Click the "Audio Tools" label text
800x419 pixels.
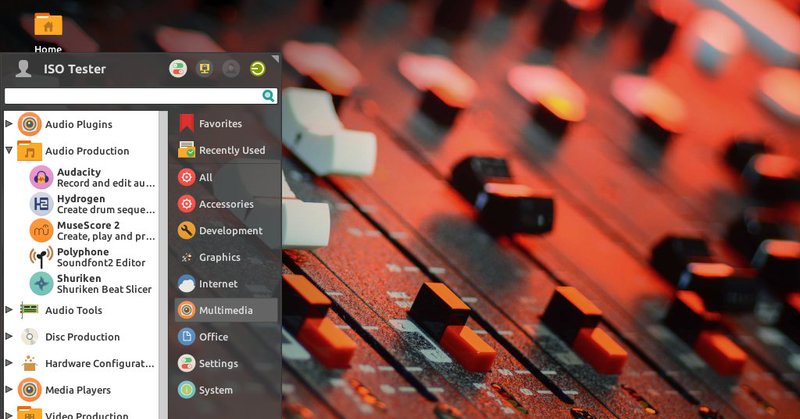click(x=73, y=310)
